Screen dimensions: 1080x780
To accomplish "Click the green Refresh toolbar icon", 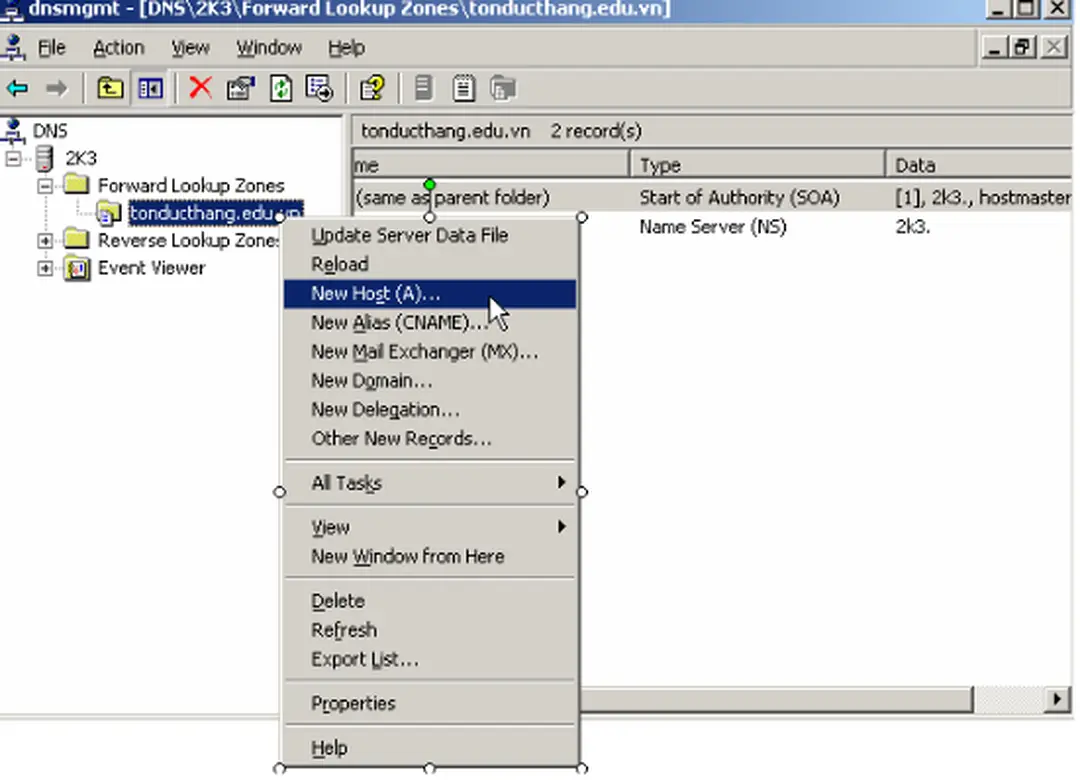I will click(281, 89).
